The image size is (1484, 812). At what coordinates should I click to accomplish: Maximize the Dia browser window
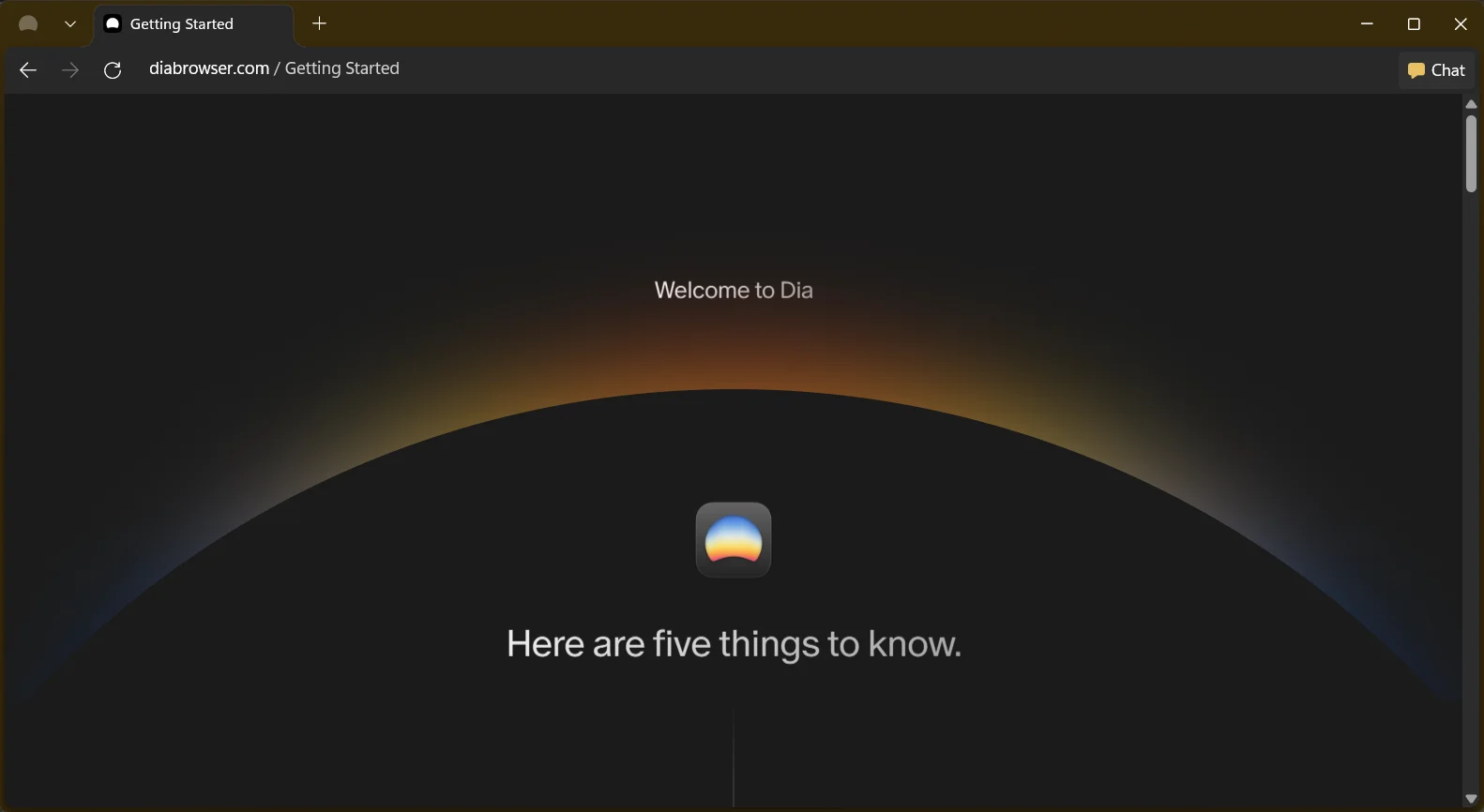[x=1414, y=24]
